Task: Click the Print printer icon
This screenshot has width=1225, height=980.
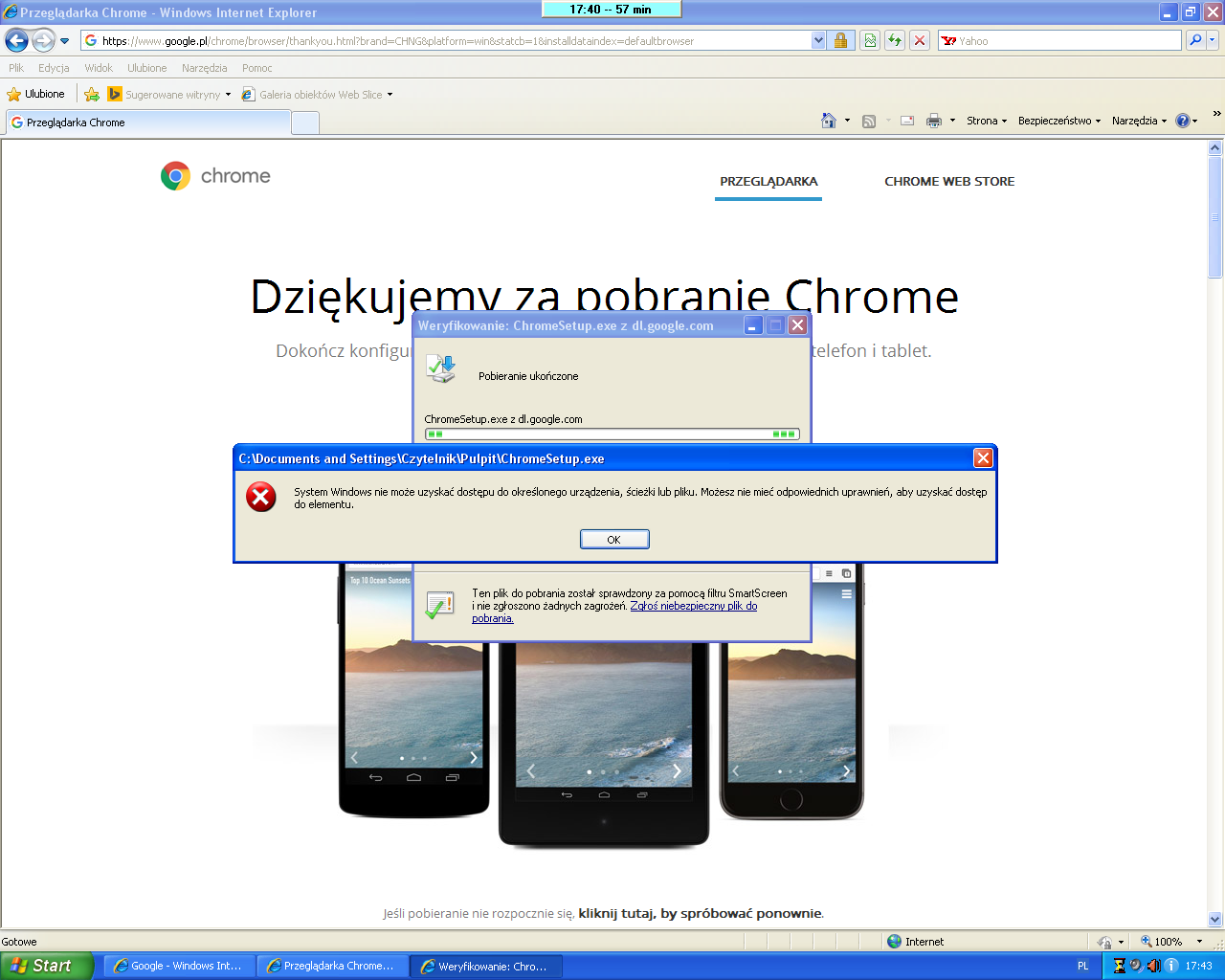Action: [934, 121]
